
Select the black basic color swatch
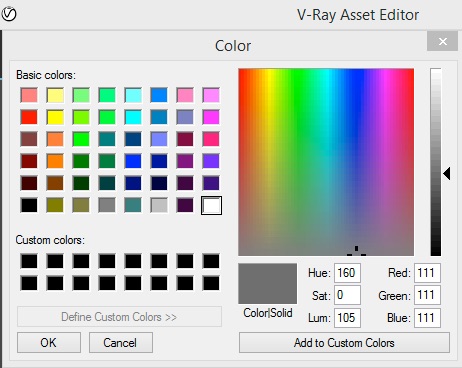point(29,205)
